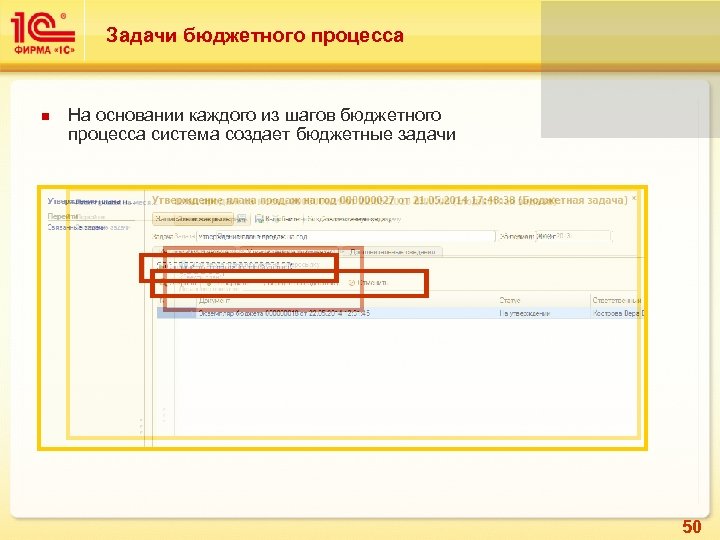Viewport: 720px width, 540px height.
Task: Close the budget task window
Action: pyautogui.click(x=634, y=198)
